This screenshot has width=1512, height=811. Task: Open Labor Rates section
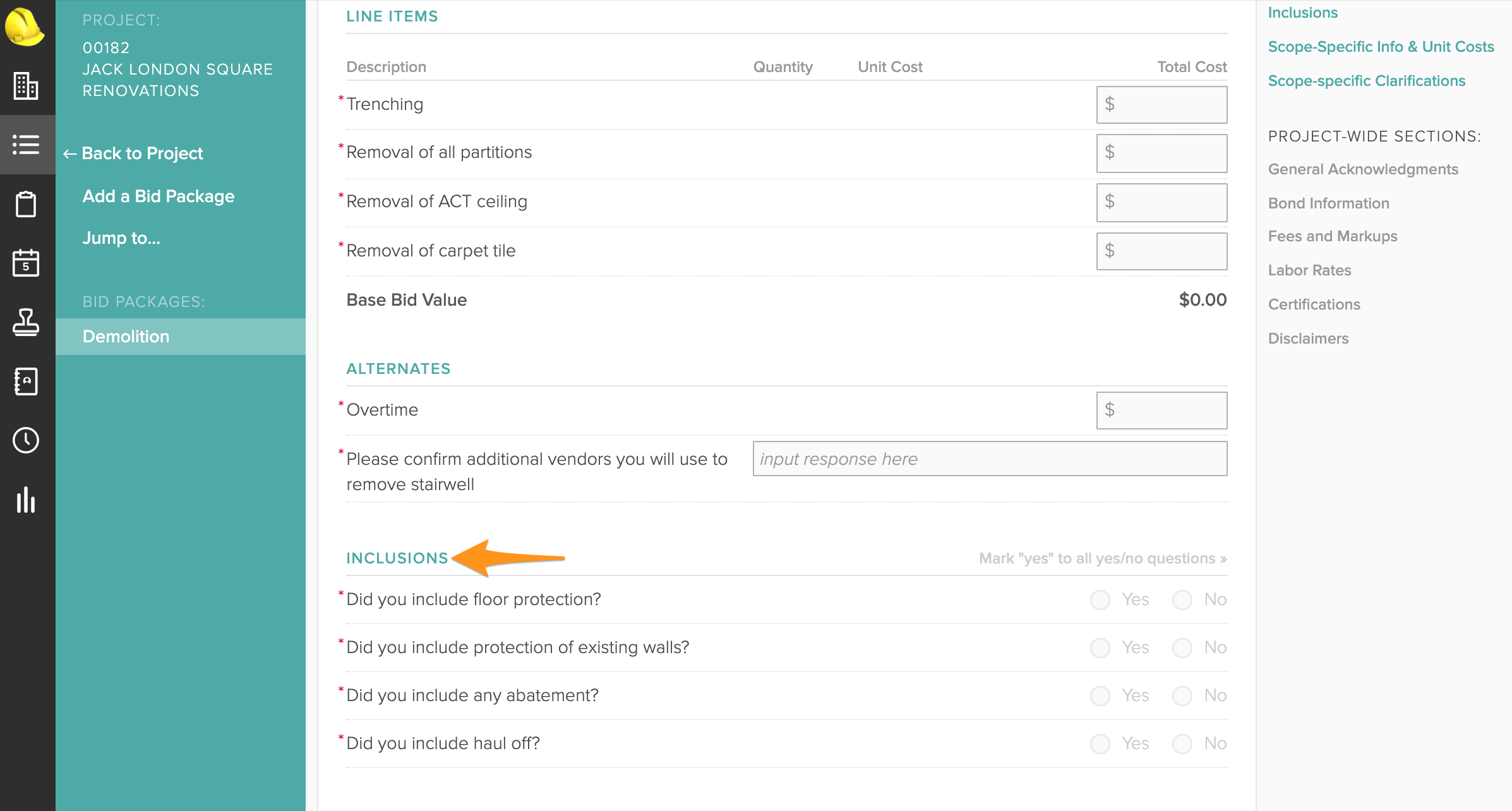(x=1309, y=270)
